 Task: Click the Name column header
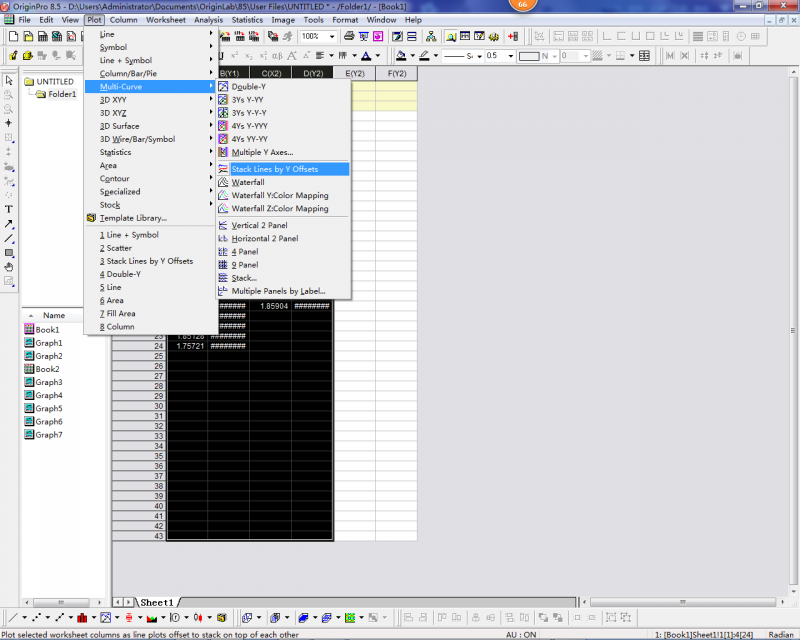pos(53,315)
